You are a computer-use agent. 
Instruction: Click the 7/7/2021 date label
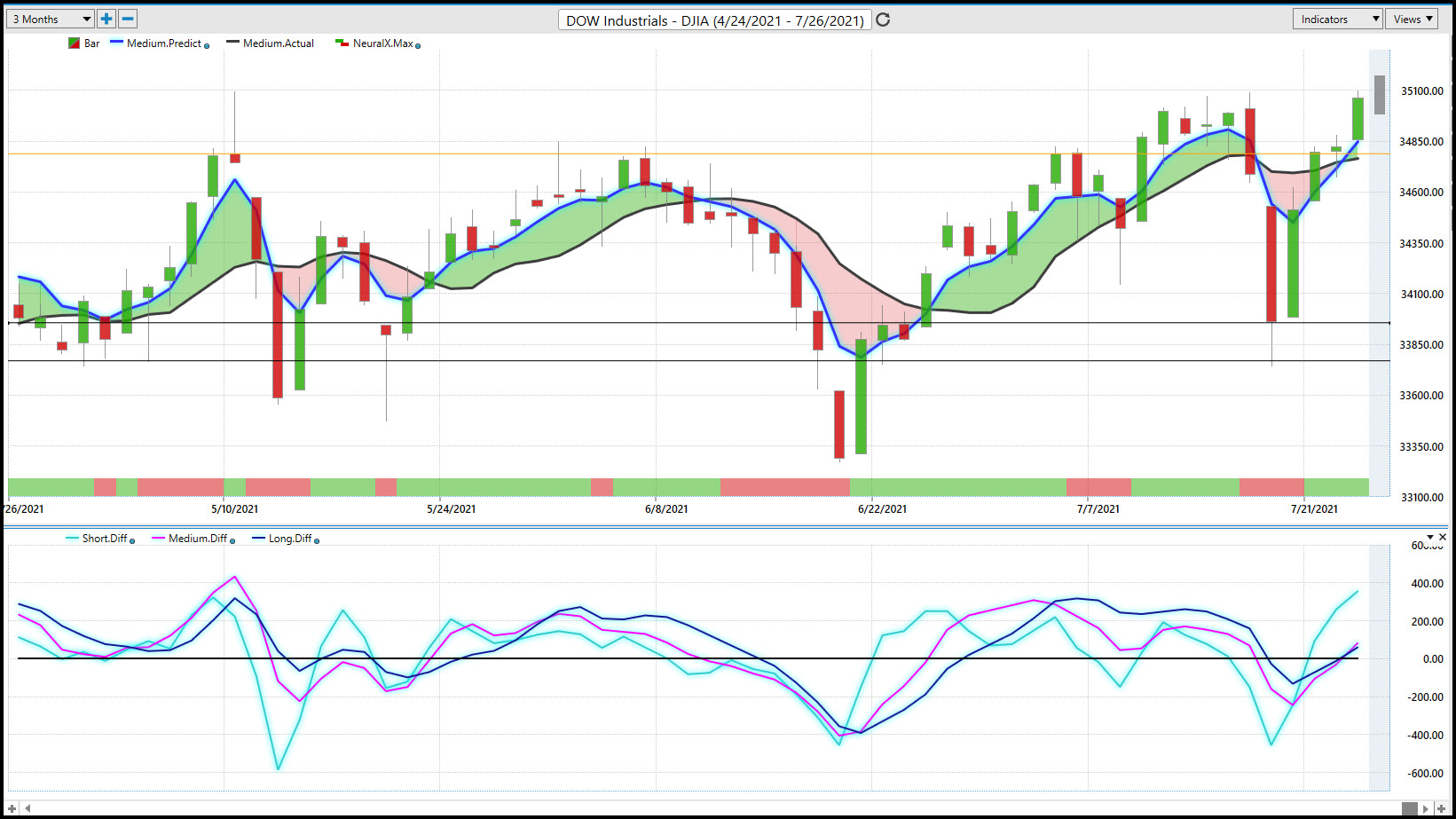[x=1098, y=509]
